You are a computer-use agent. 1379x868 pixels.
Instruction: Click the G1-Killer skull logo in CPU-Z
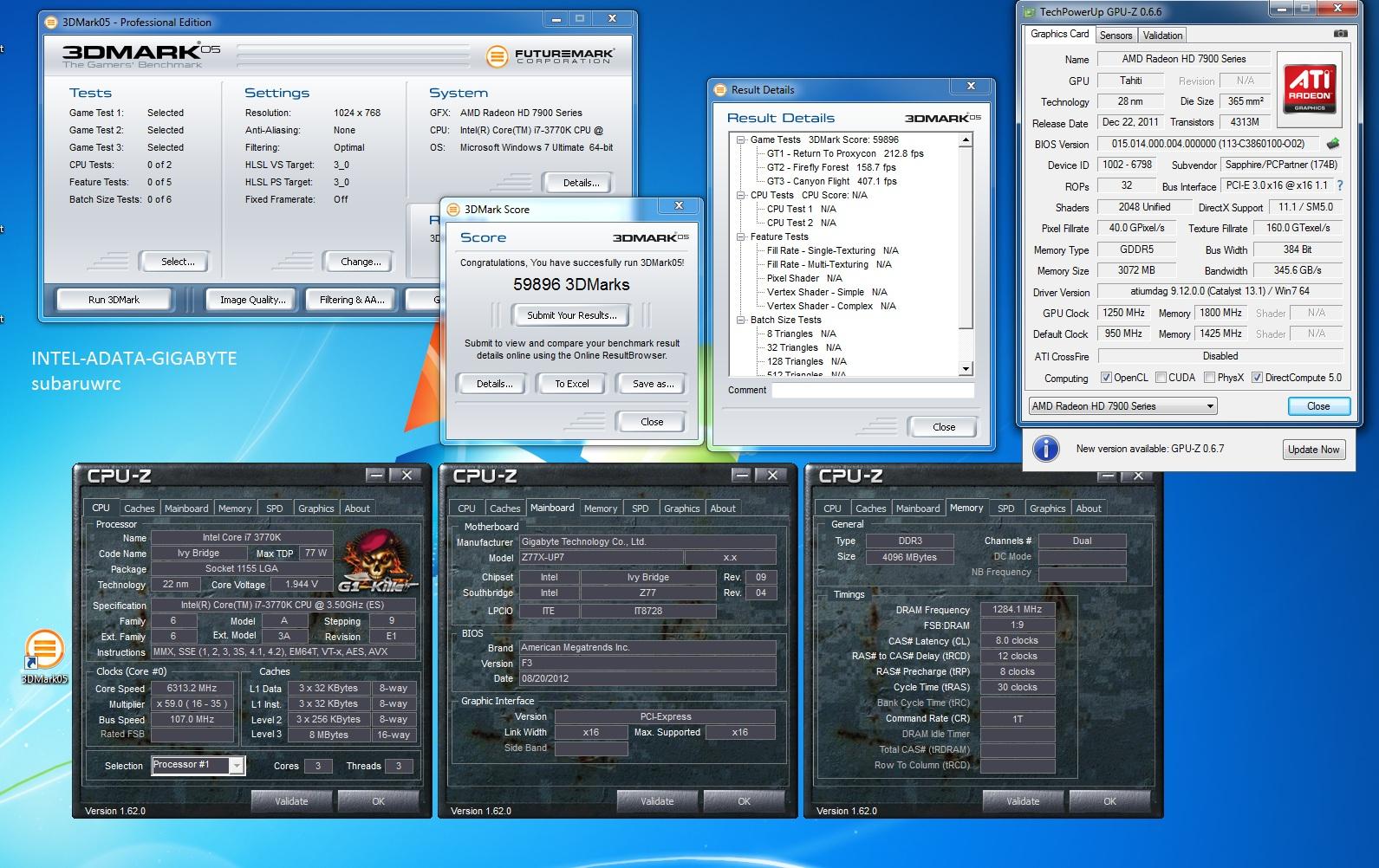pos(376,562)
